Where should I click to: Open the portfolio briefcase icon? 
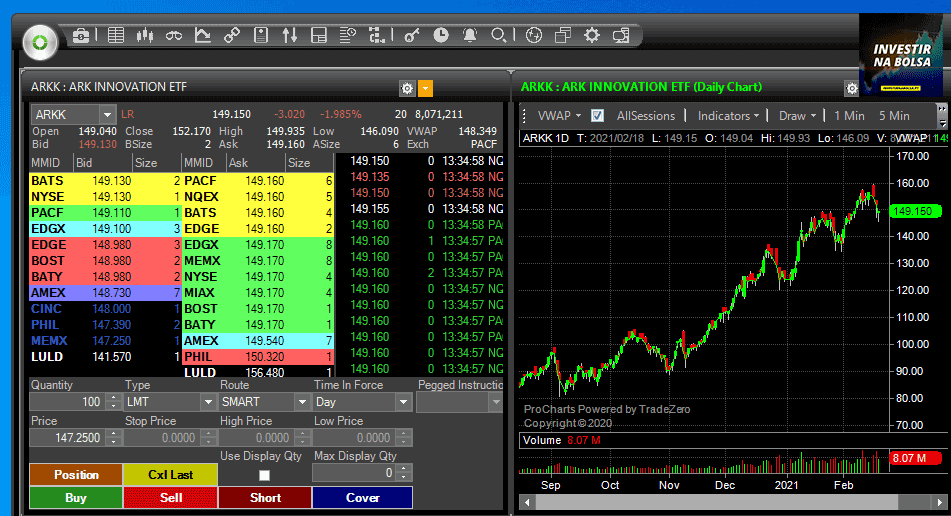click(81, 35)
